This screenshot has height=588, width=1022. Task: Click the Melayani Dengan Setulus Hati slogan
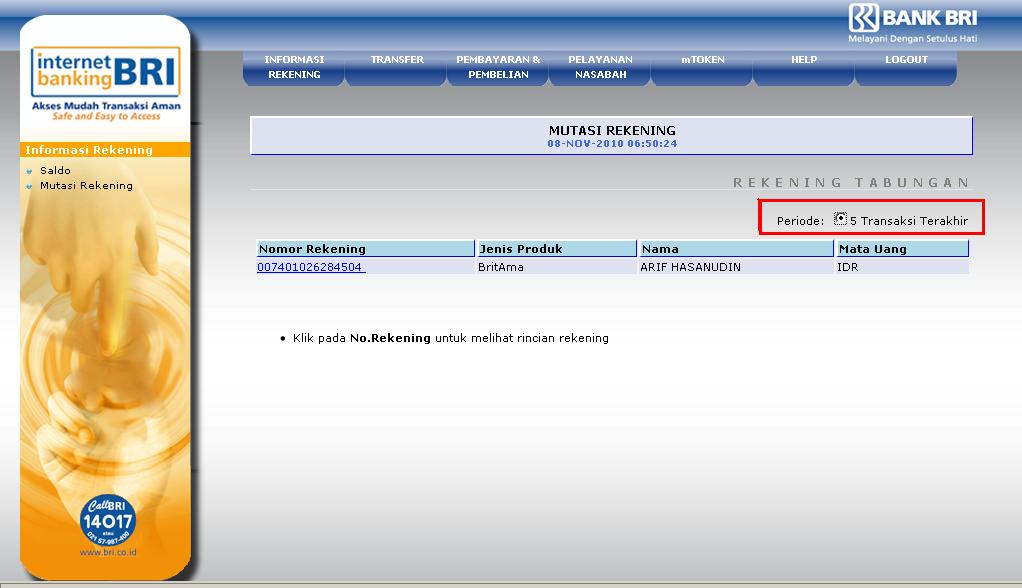(912, 38)
